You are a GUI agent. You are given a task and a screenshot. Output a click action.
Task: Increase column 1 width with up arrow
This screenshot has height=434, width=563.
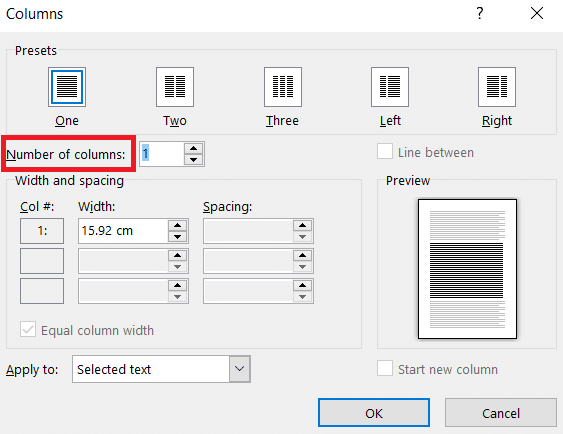177,225
